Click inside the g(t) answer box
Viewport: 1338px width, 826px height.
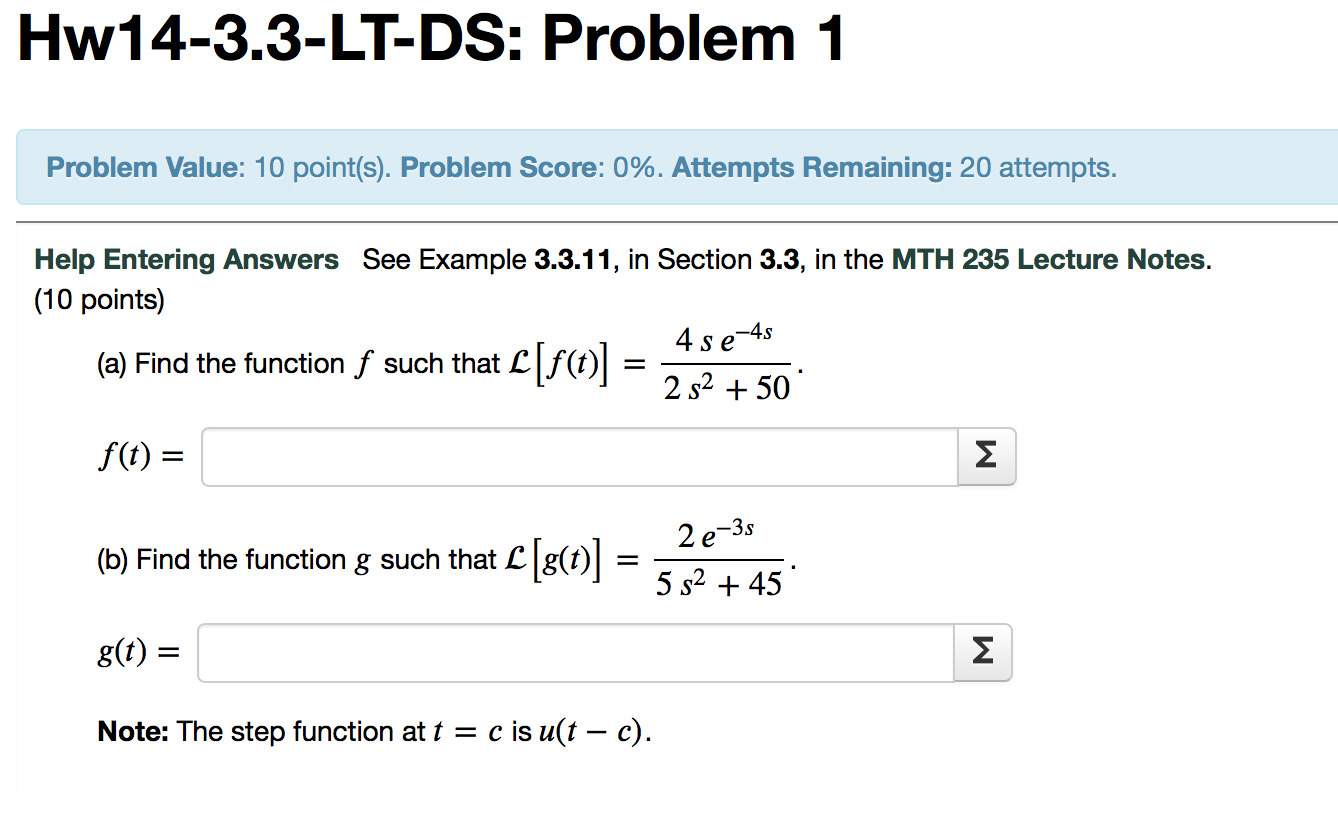(x=575, y=652)
